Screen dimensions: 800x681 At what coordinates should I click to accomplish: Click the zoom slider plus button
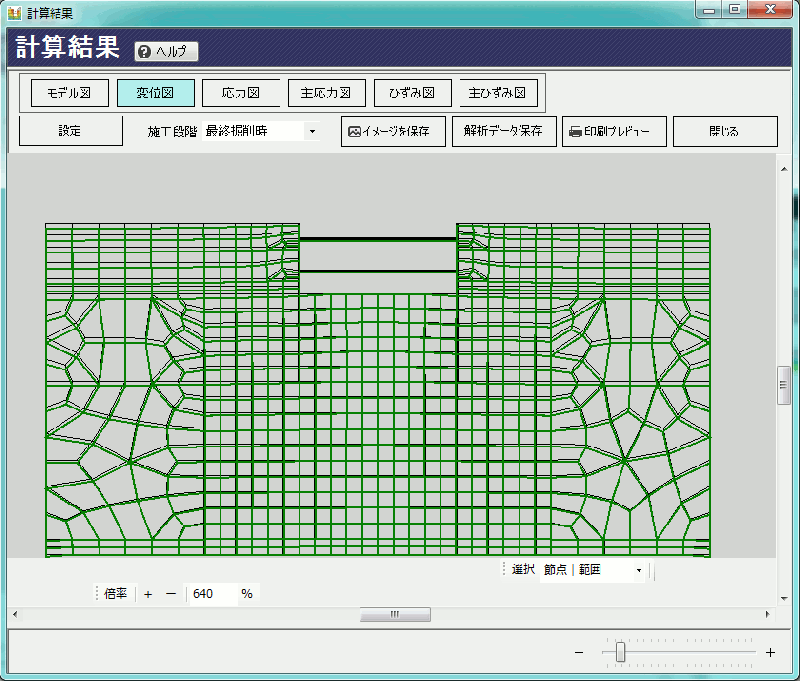pyautogui.click(x=770, y=652)
